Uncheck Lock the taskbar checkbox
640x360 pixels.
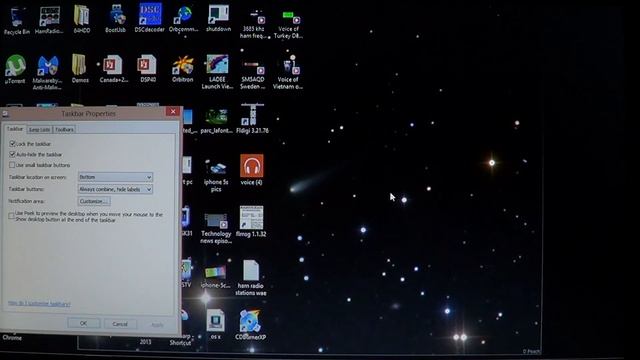click(x=12, y=144)
